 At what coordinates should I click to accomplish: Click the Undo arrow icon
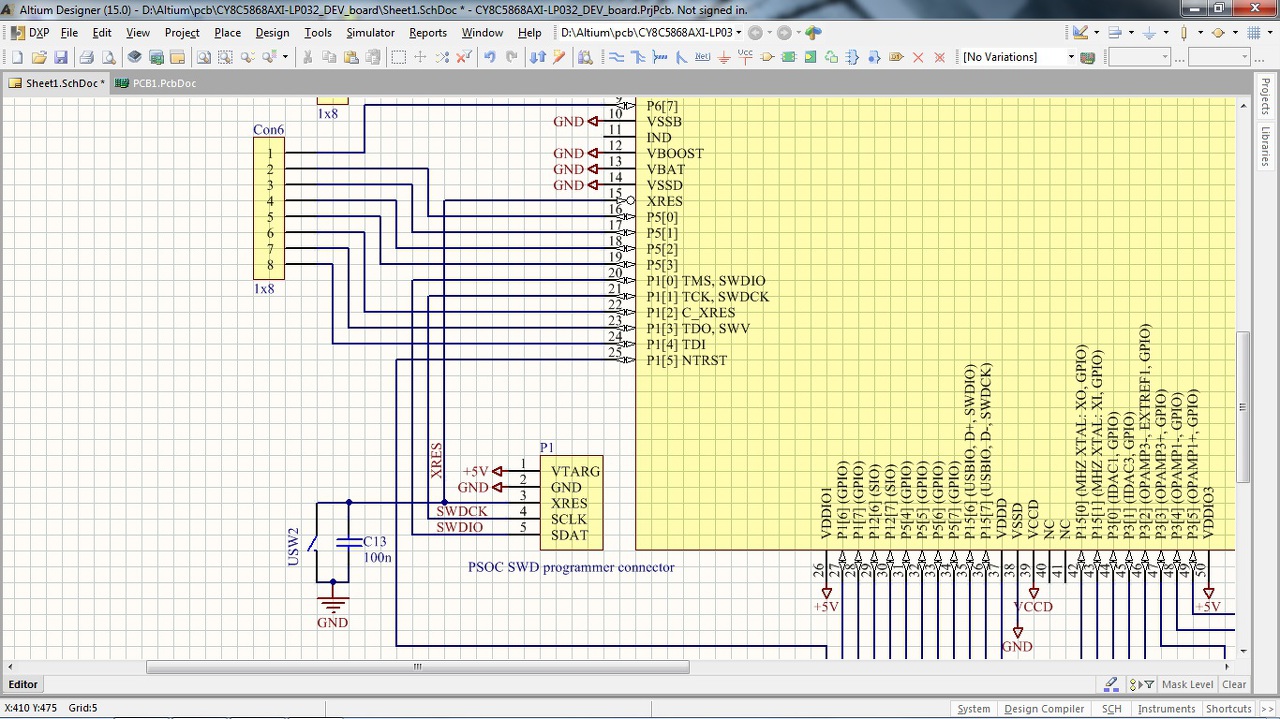489,57
